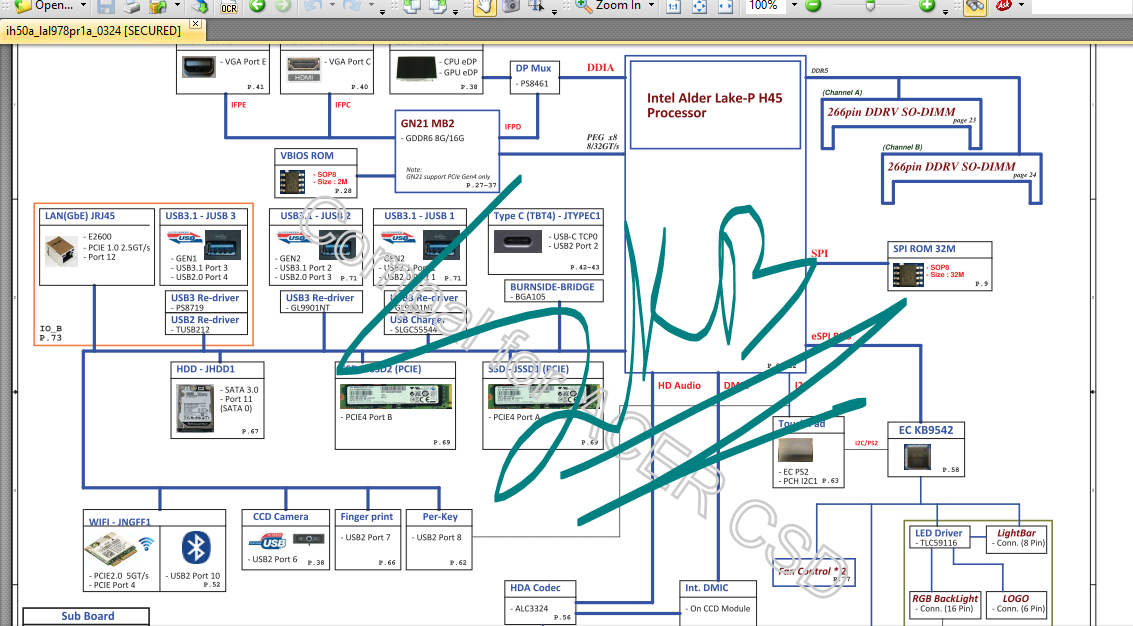Click the "LightBar" label
The width and height of the screenshot is (1133, 626).
(x=1016, y=533)
